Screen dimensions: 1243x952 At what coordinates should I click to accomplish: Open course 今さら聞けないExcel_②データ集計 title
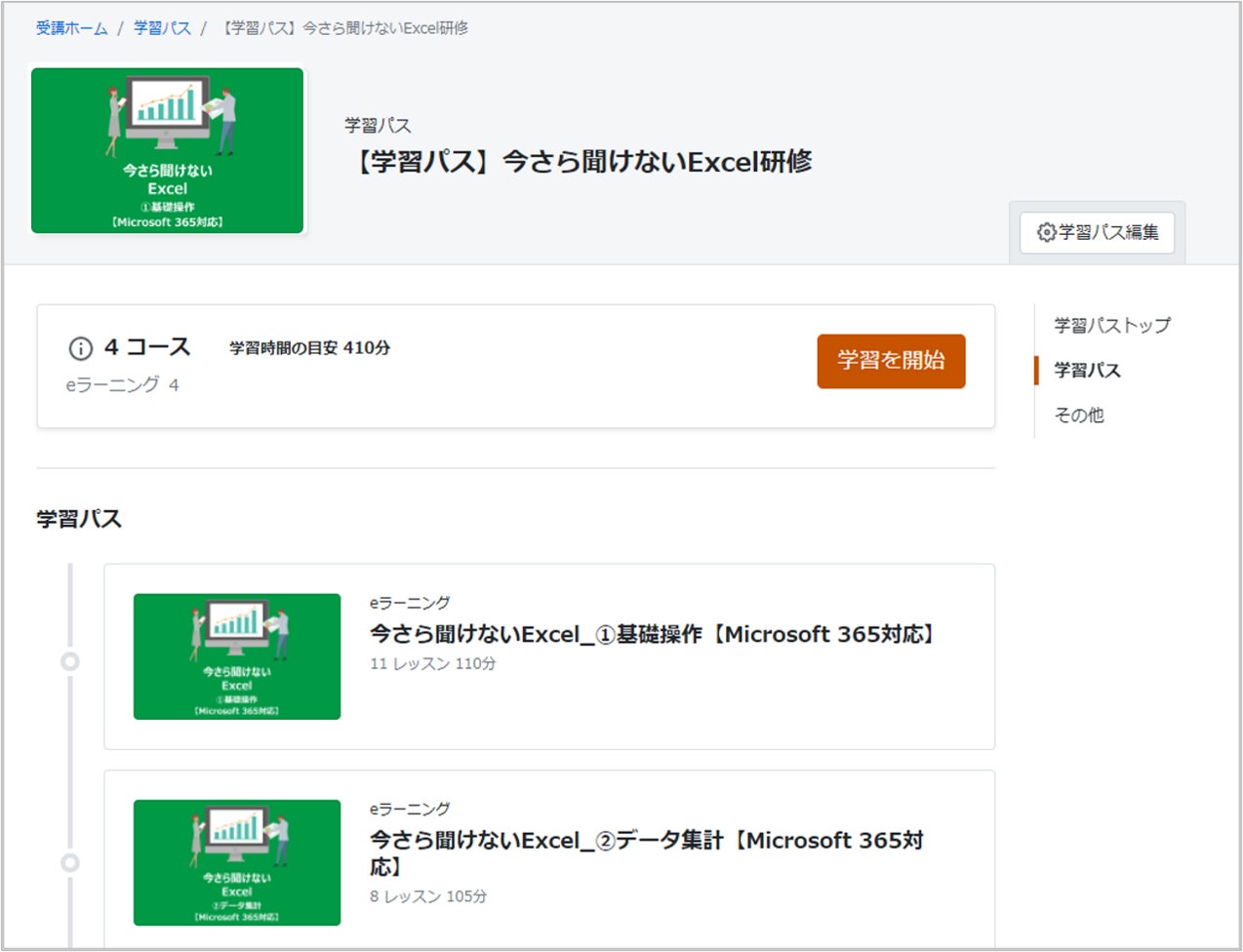(647, 853)
